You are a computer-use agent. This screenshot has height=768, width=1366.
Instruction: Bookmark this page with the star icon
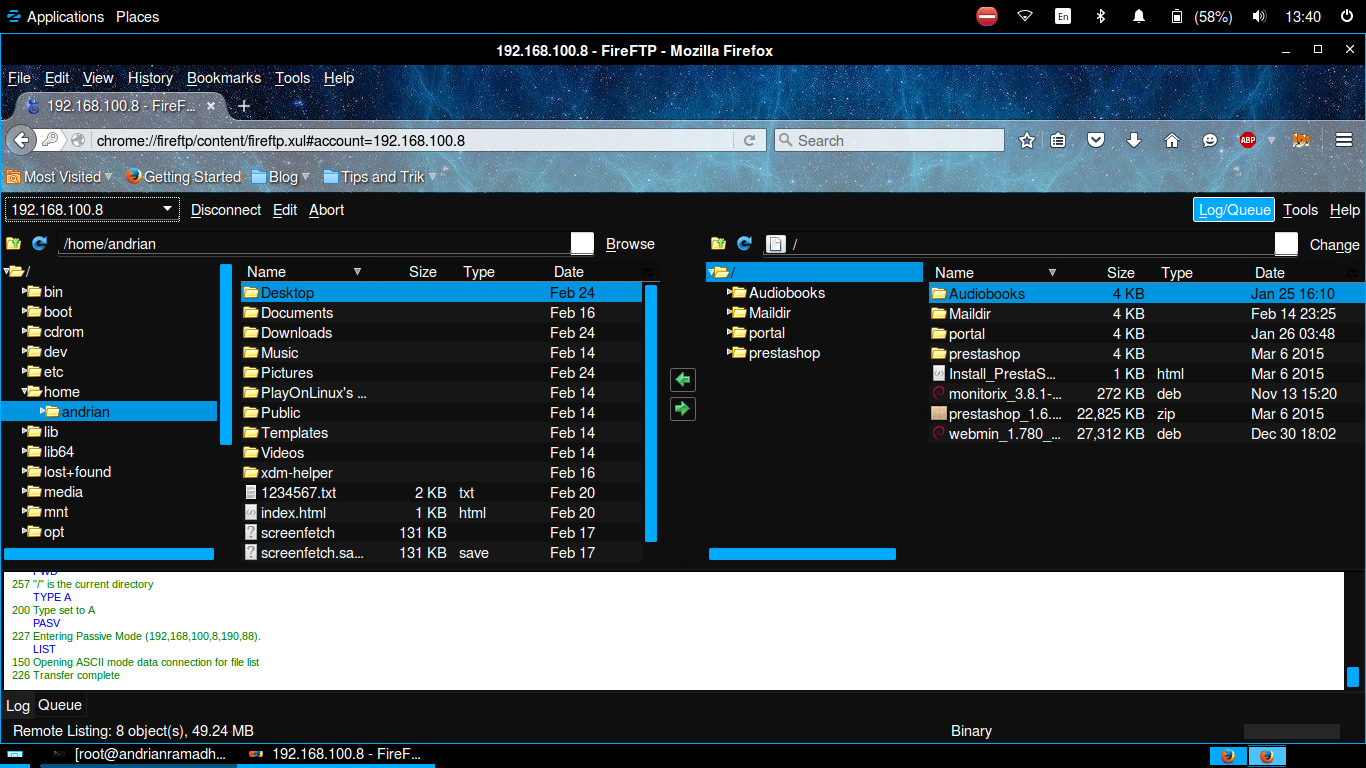tap(1027, 141)
